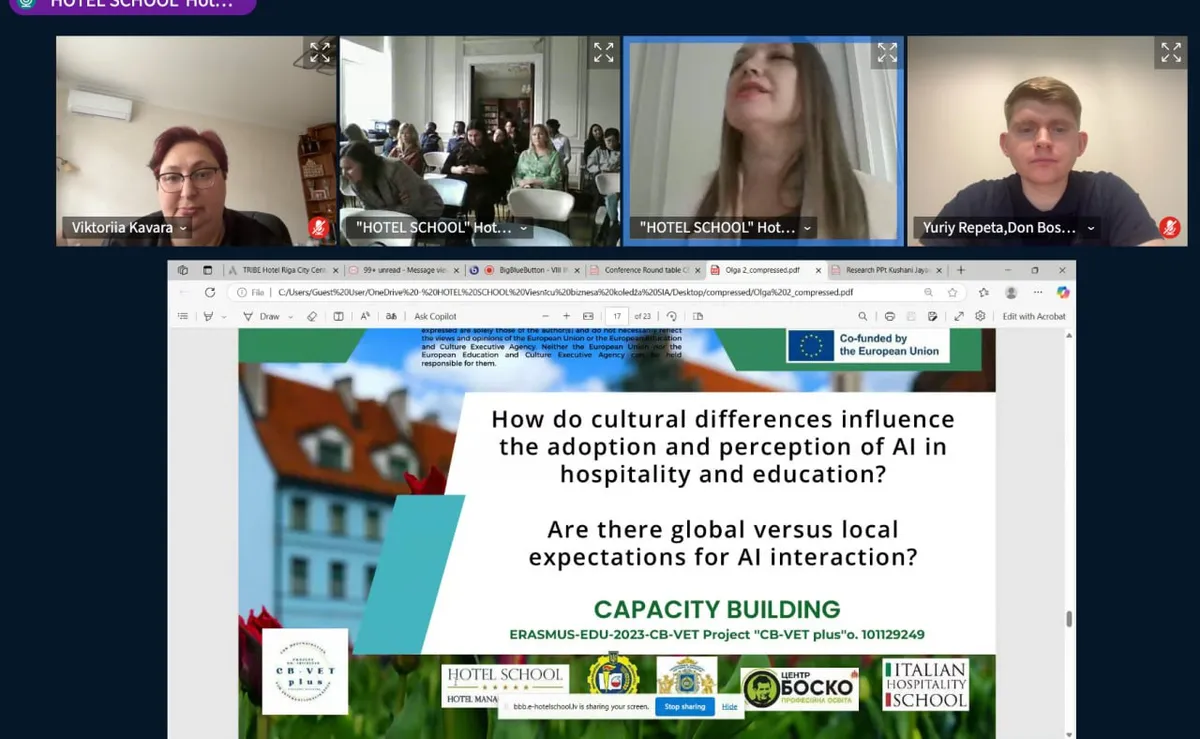The height and width of the screenshot is (739, 1200).
Task: Click the translate text icon
Action: tap(391, 316)
